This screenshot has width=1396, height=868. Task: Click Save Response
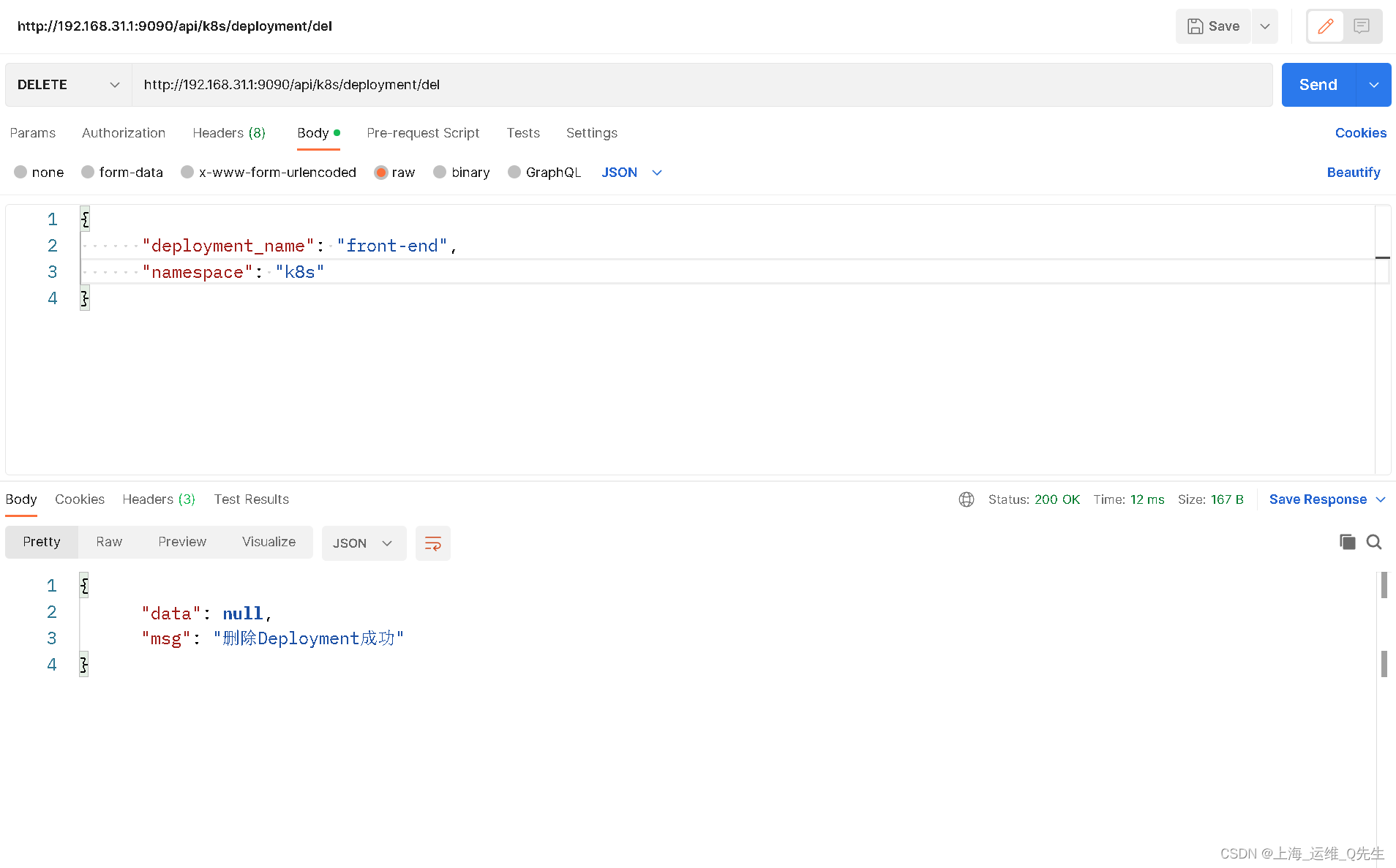click(x=1318, y=499)
